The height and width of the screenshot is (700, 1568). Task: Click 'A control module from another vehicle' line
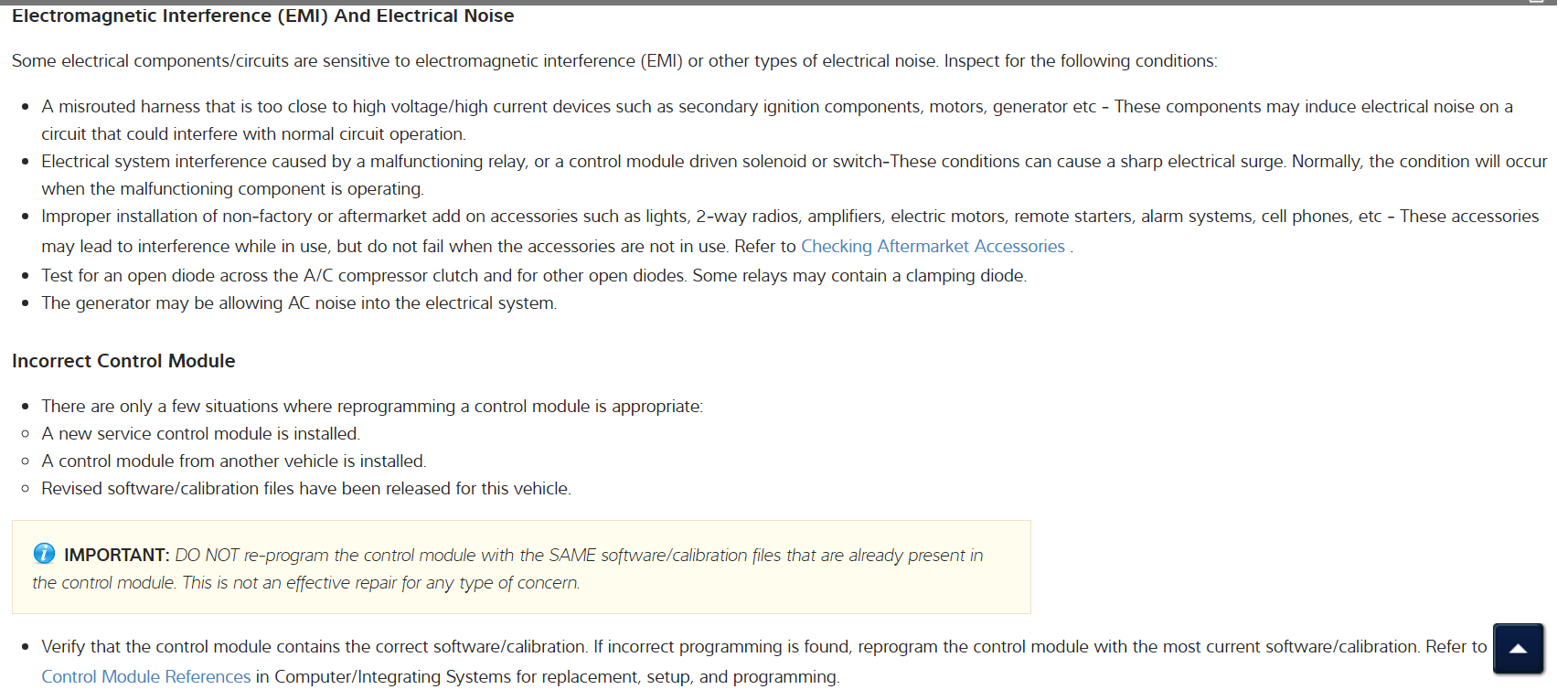(233, 461)
